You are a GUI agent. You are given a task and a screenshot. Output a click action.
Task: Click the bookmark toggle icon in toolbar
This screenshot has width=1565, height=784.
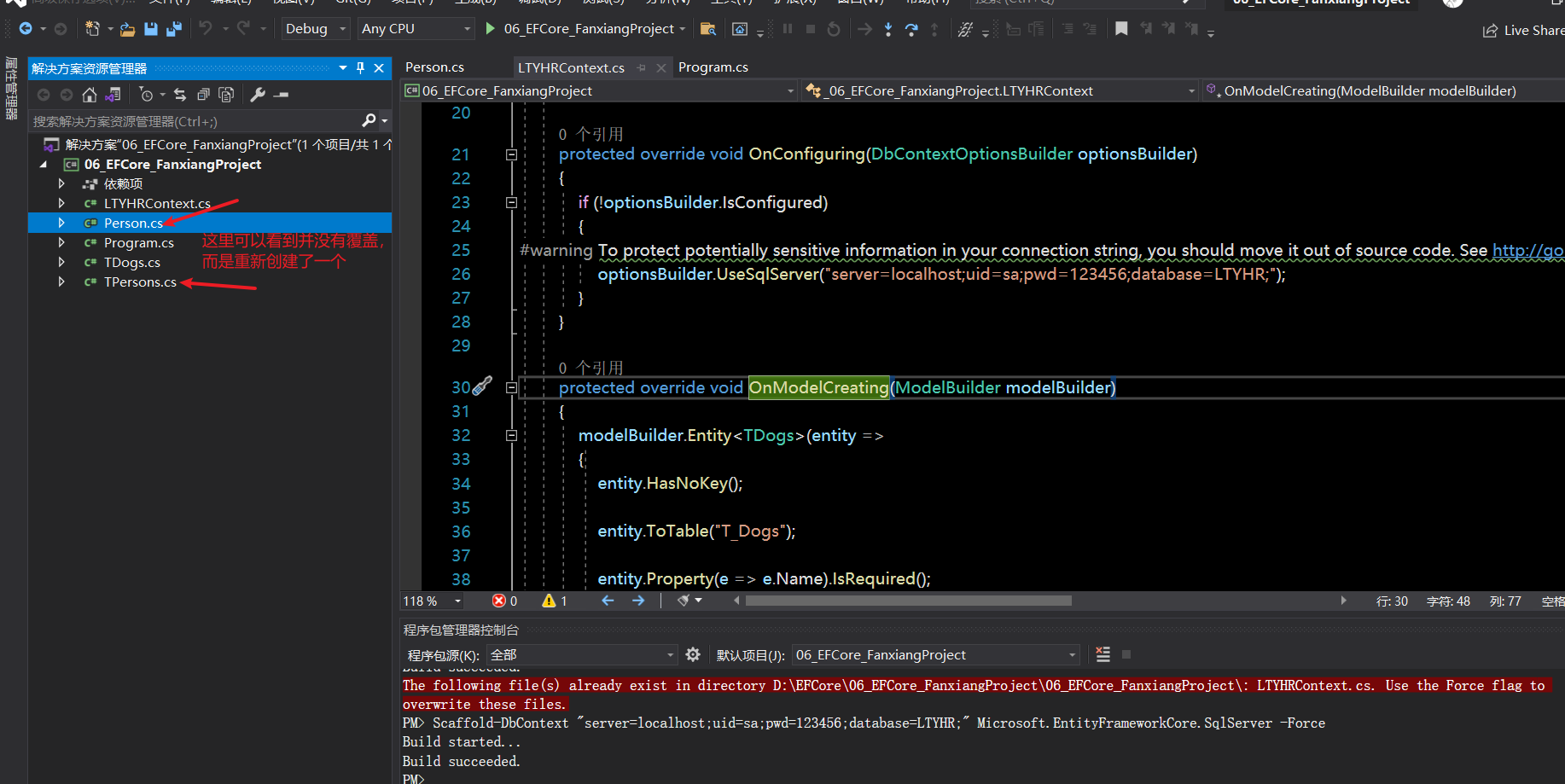[x=1121, y=29]
